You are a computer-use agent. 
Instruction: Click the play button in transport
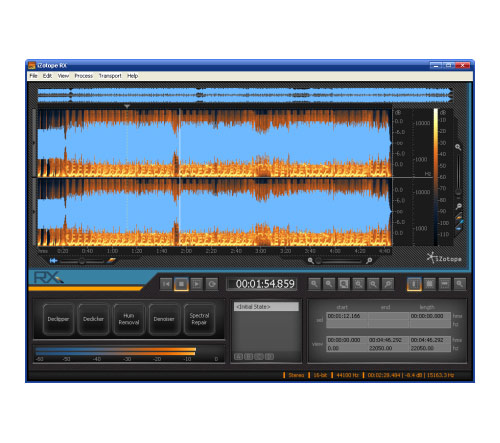click(x=196, y=284)
